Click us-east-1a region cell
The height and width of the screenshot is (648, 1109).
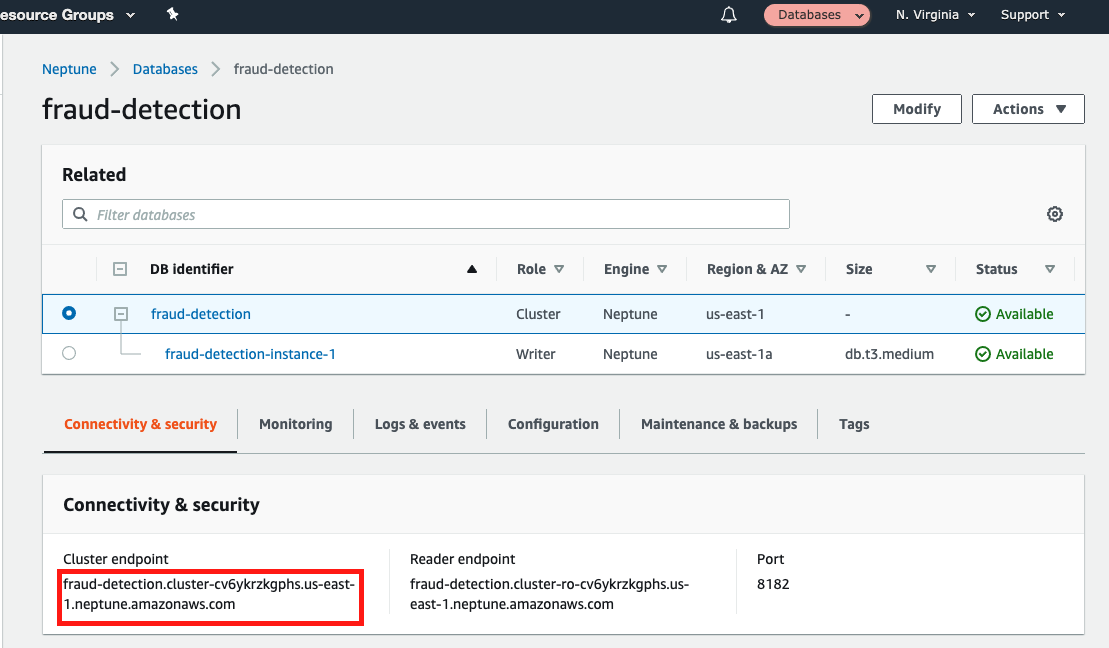tap(738, 354)
